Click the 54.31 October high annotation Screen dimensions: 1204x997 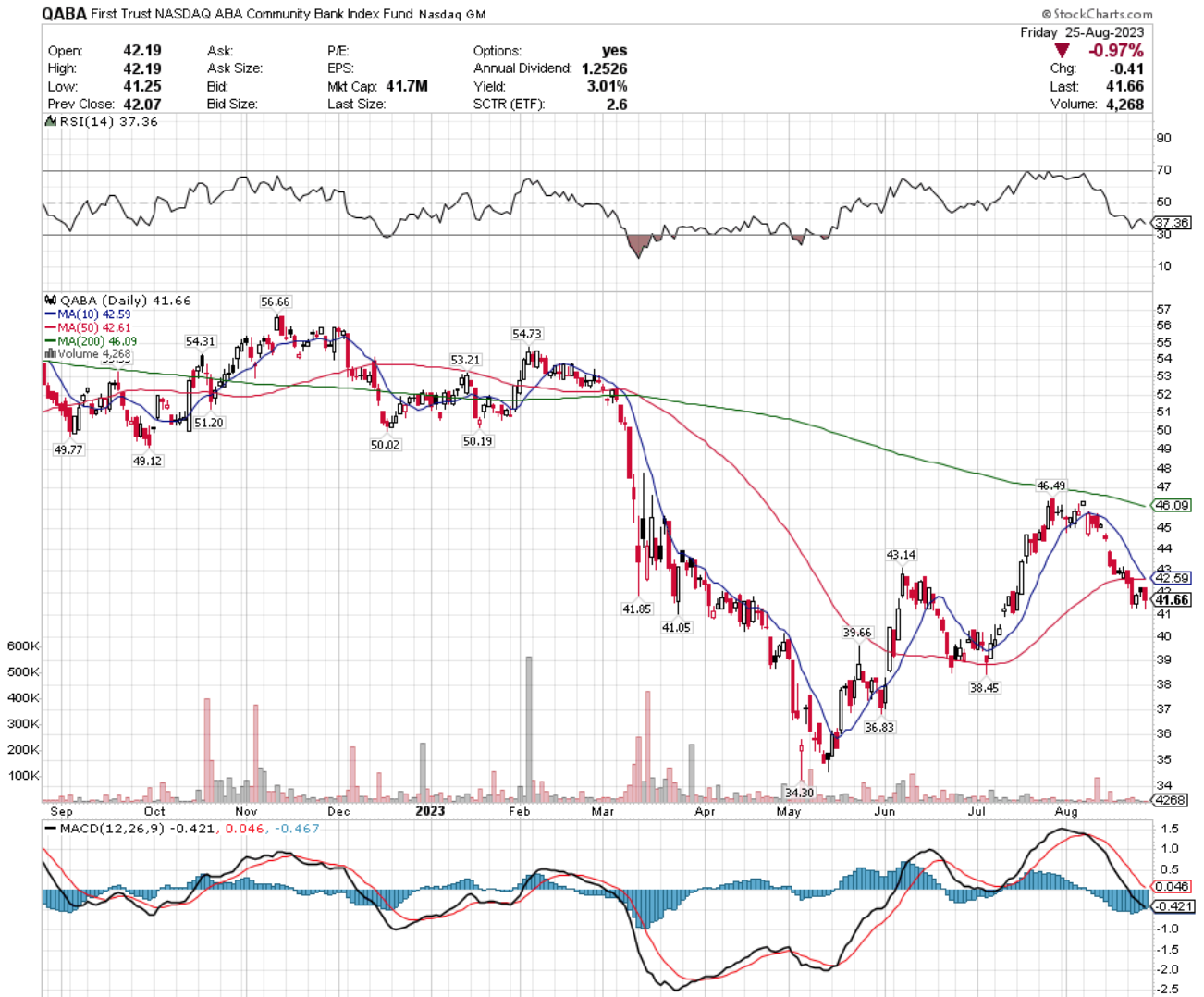201,341
